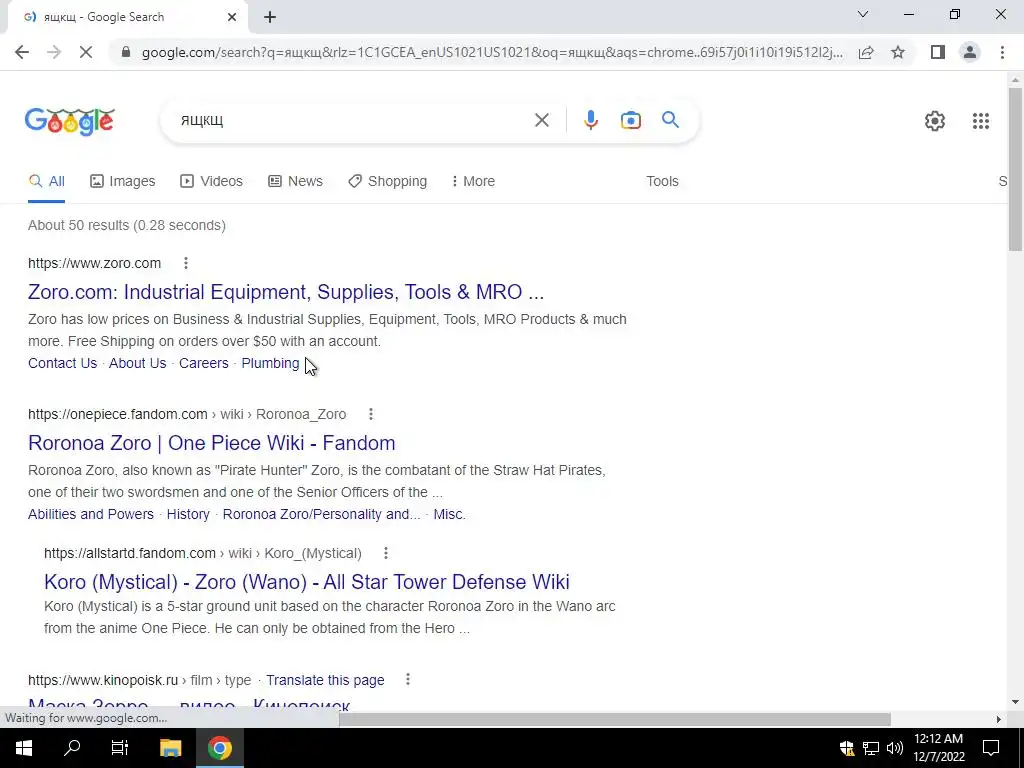1024x768 pixels.
Task: Click the Google holiday logo
Action: pyautogui.click(x=70, y=121)
